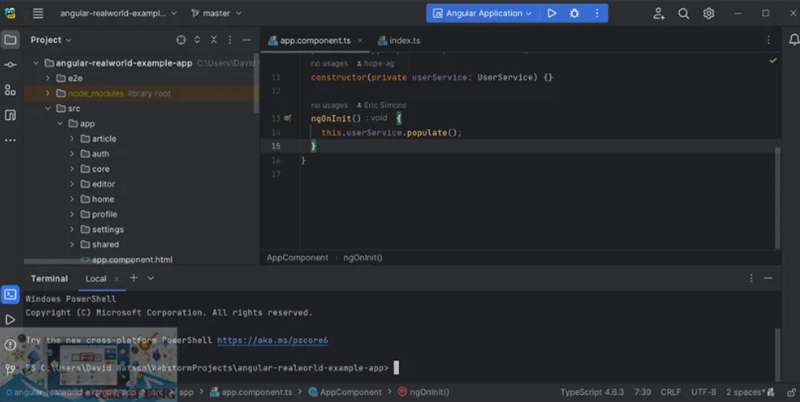Expand the settings folder
Screen dimensions: 800x402
point(72,230)
